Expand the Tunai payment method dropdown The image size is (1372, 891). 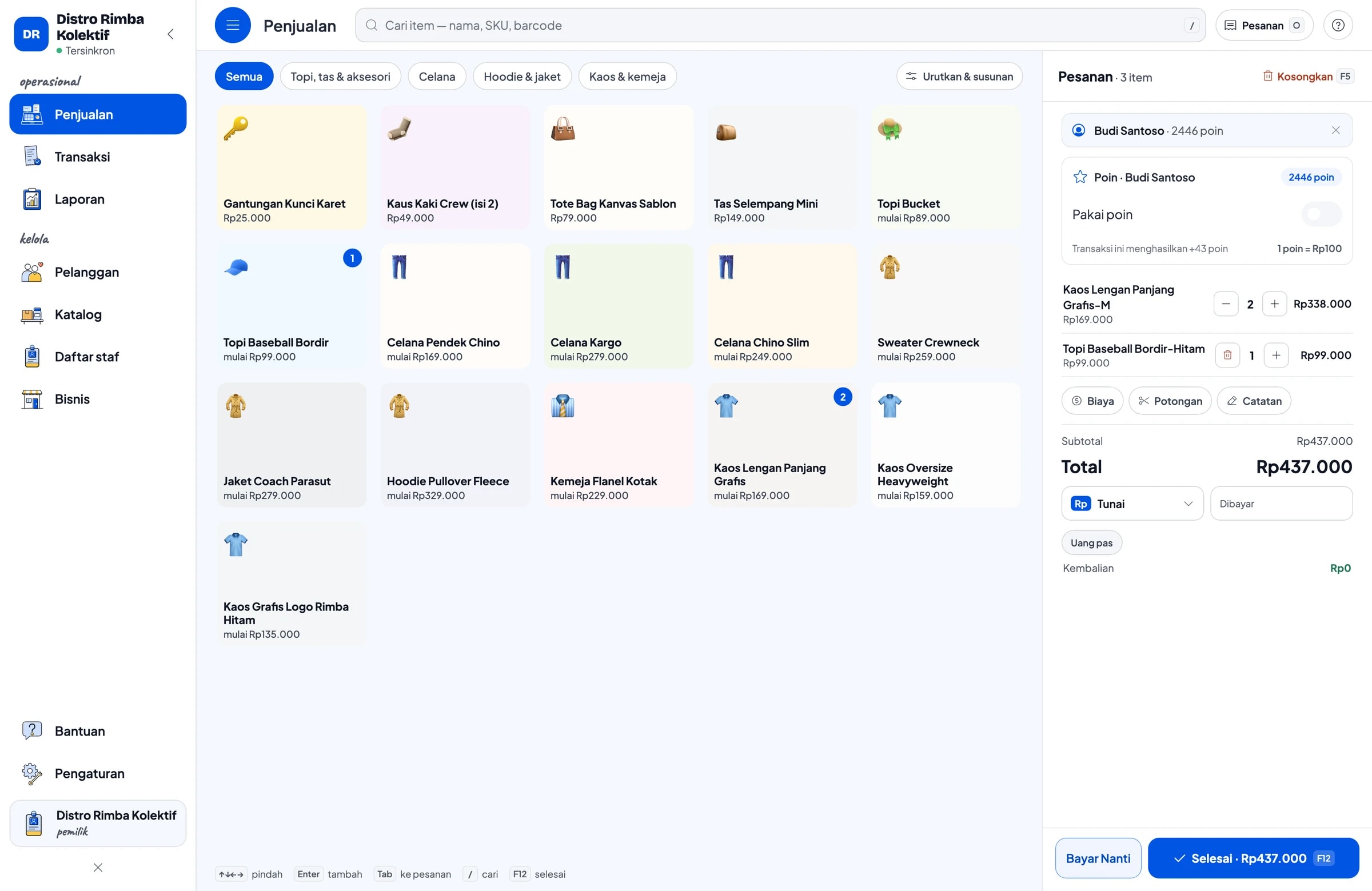[1132, 504]
